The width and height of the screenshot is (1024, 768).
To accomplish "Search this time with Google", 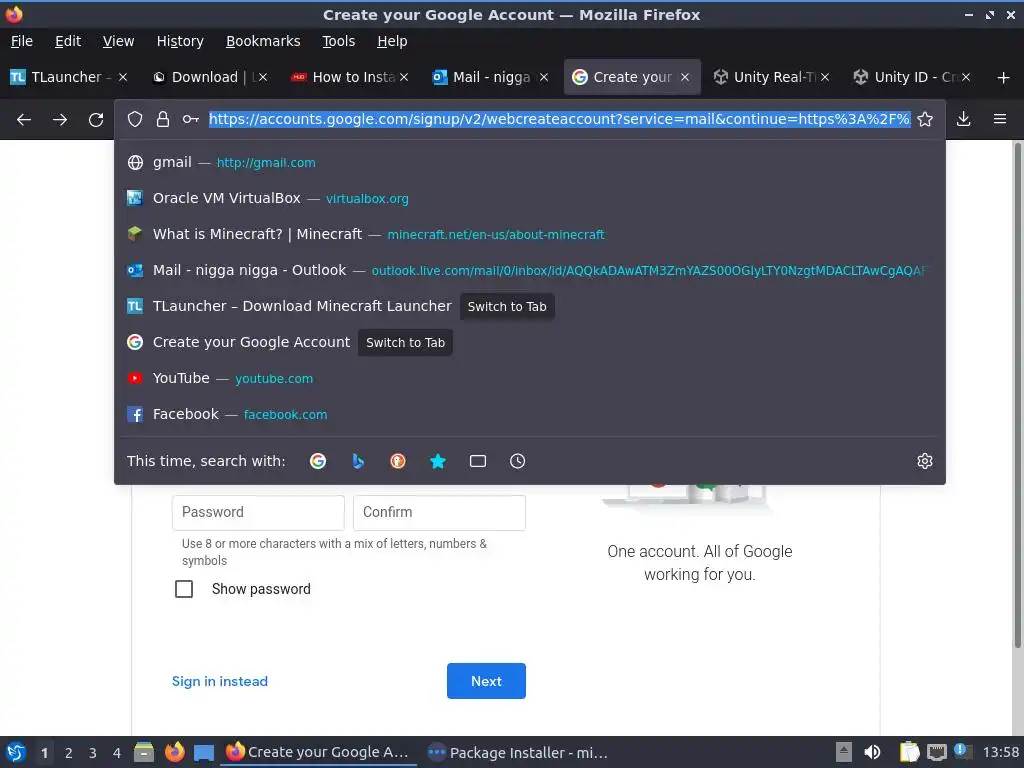I will (318, 461).
